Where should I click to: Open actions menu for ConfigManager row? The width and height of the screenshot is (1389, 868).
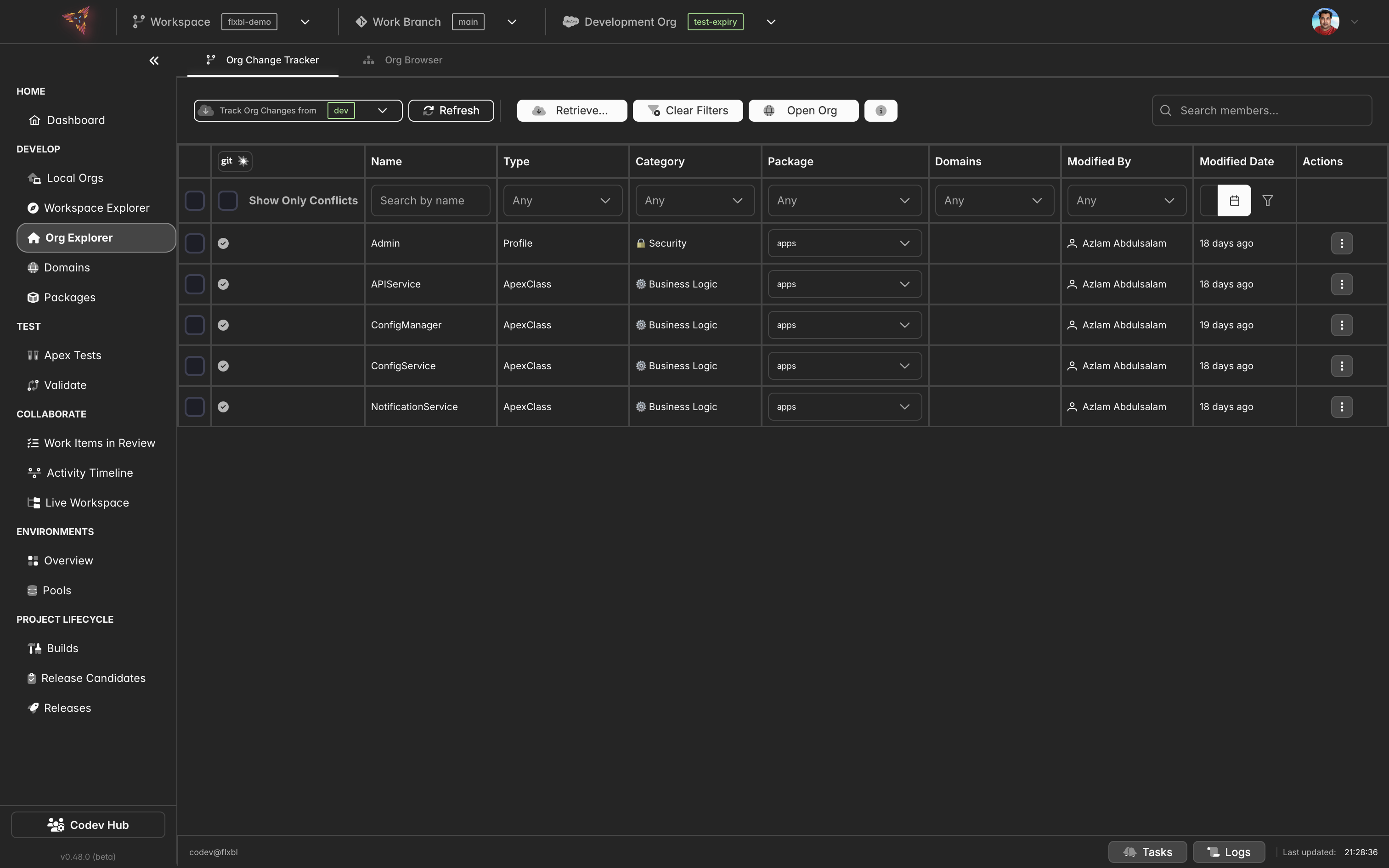[1341, 325]
